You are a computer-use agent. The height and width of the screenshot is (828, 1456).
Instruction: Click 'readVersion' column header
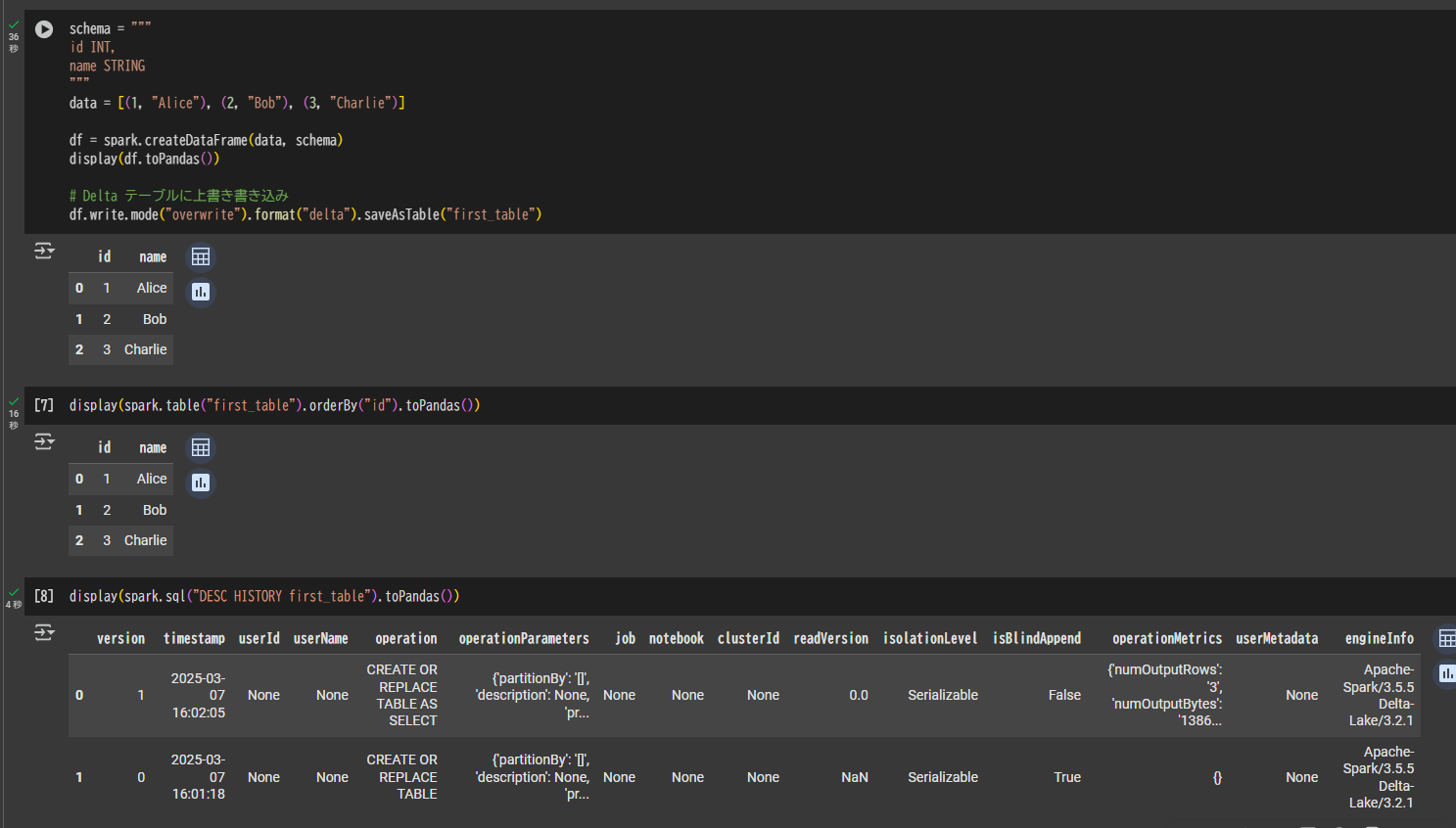coord(830,639)
